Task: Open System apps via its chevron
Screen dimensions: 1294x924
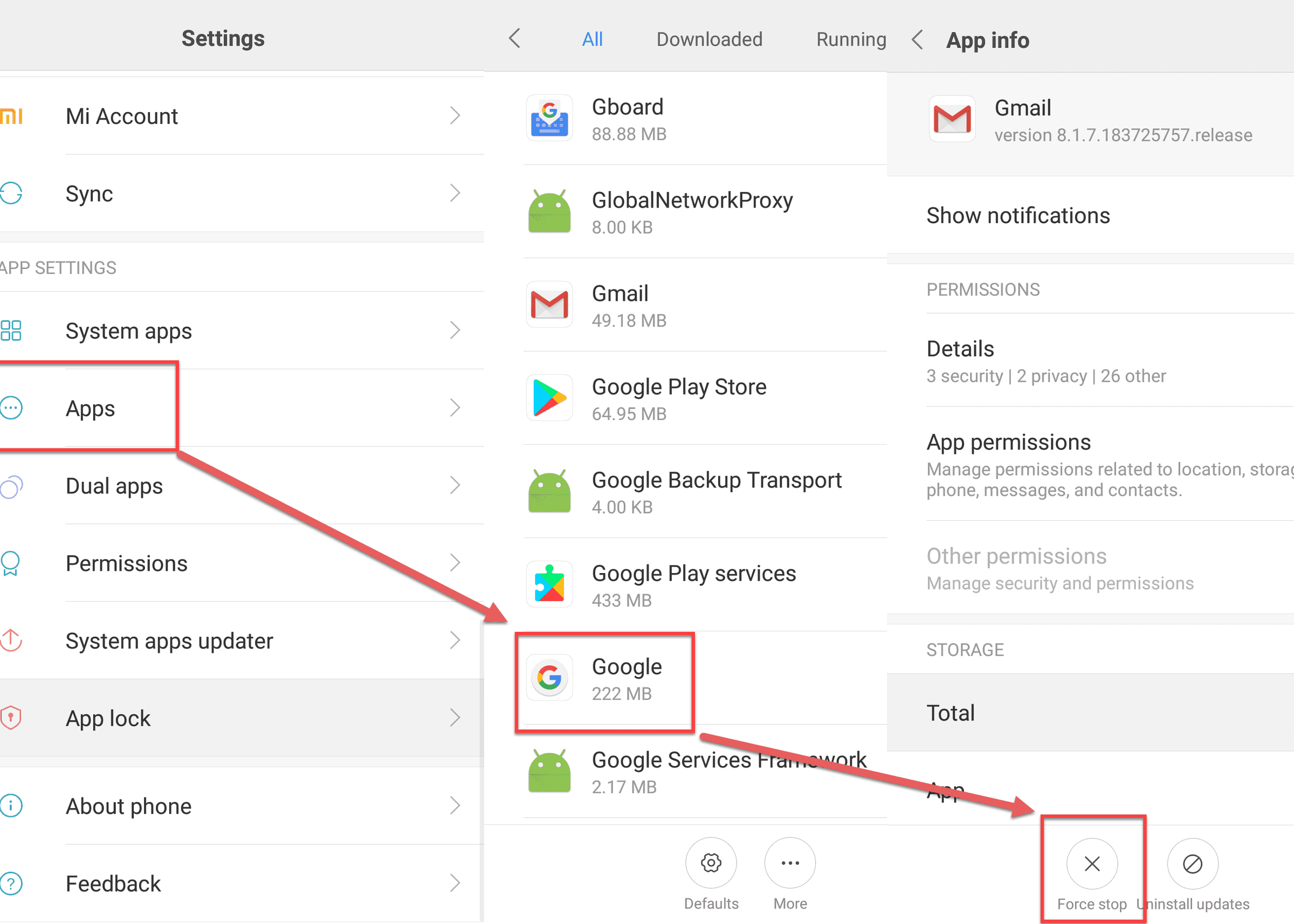Action: [x=455, y=330]
